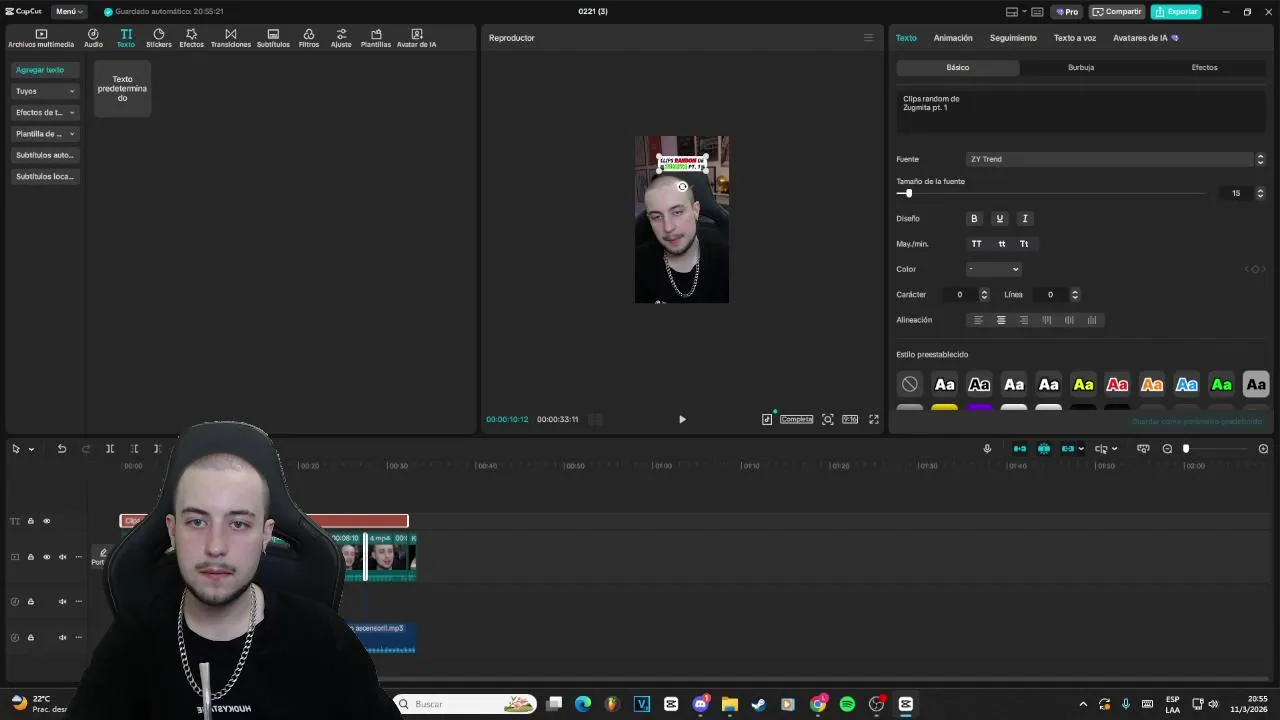Open the player options hamburger menu
1280x720 pixels.
[x=868, y=38]
